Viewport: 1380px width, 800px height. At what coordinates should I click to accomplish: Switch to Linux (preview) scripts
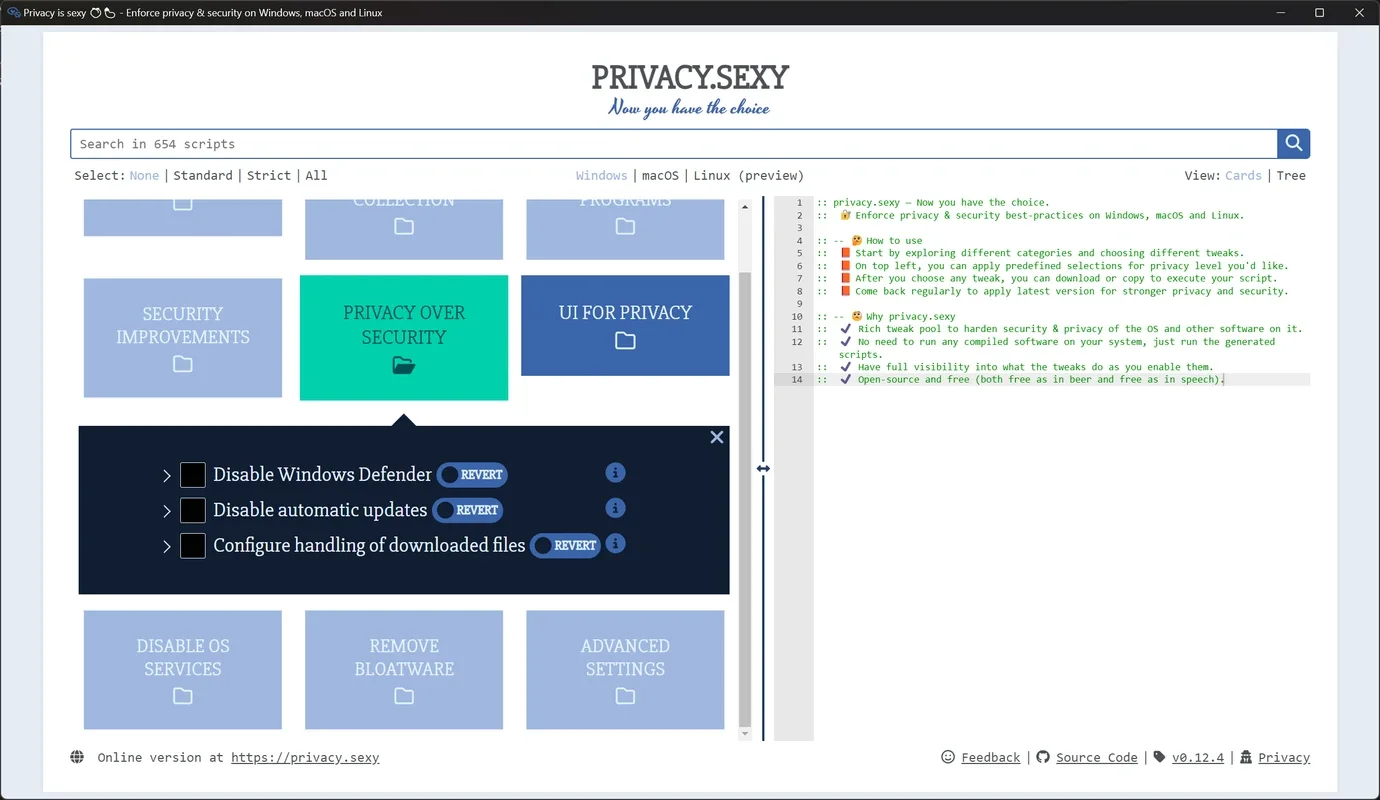click(x=749, y=175)
